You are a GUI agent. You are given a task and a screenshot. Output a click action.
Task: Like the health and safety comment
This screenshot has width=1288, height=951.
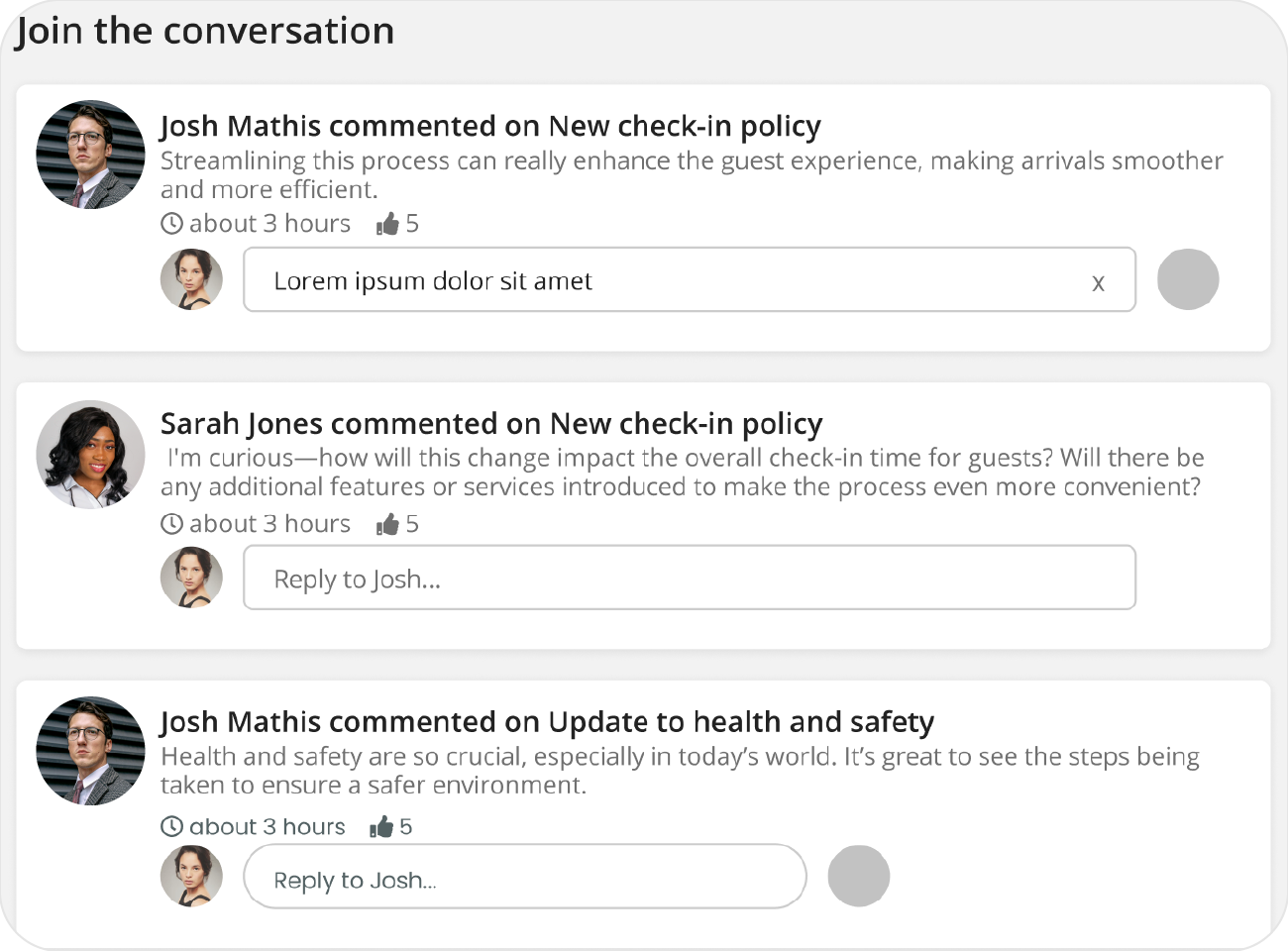pyautogui.click(x=381, y=826)
